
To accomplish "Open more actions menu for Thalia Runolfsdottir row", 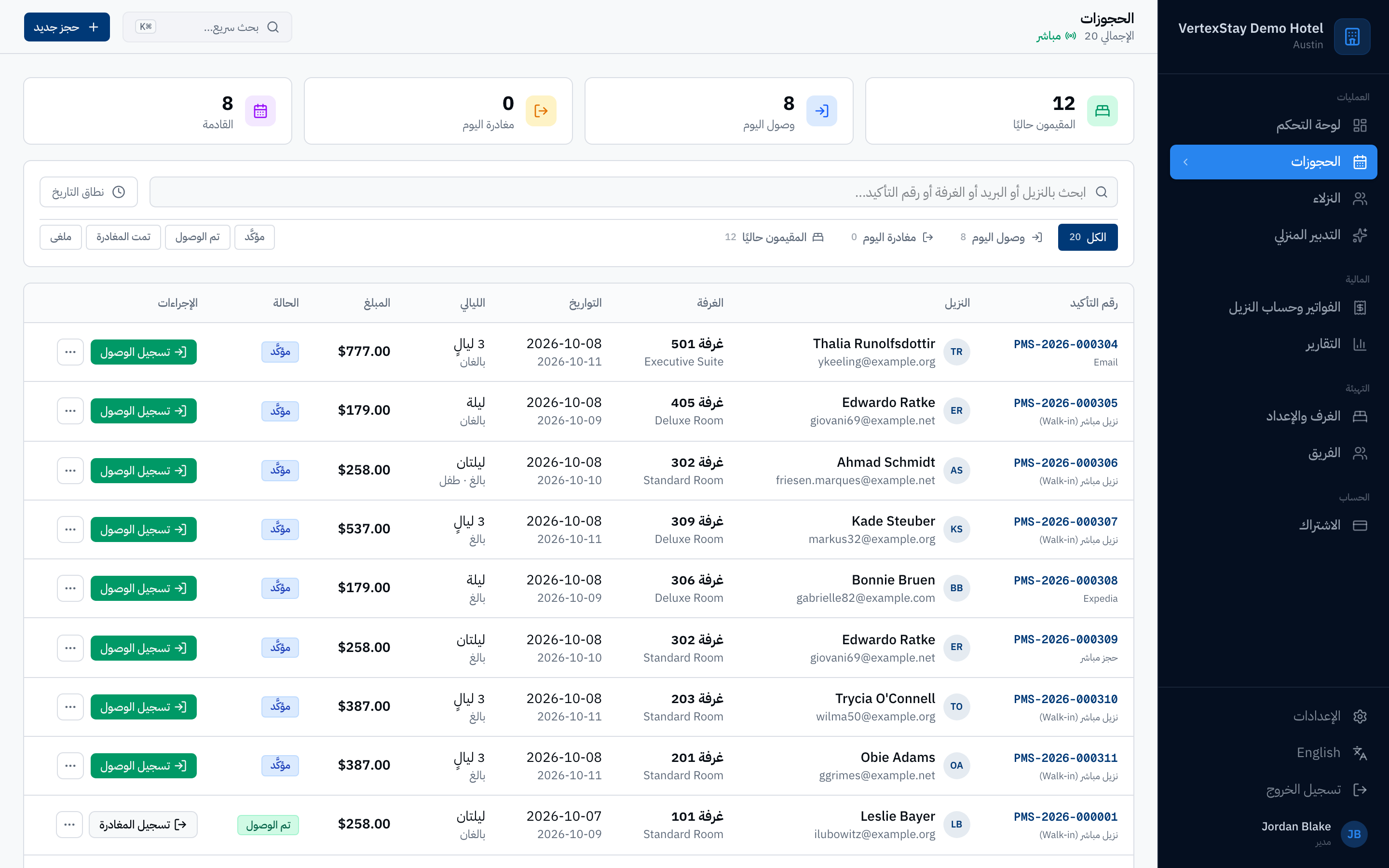I will (70, 352).
